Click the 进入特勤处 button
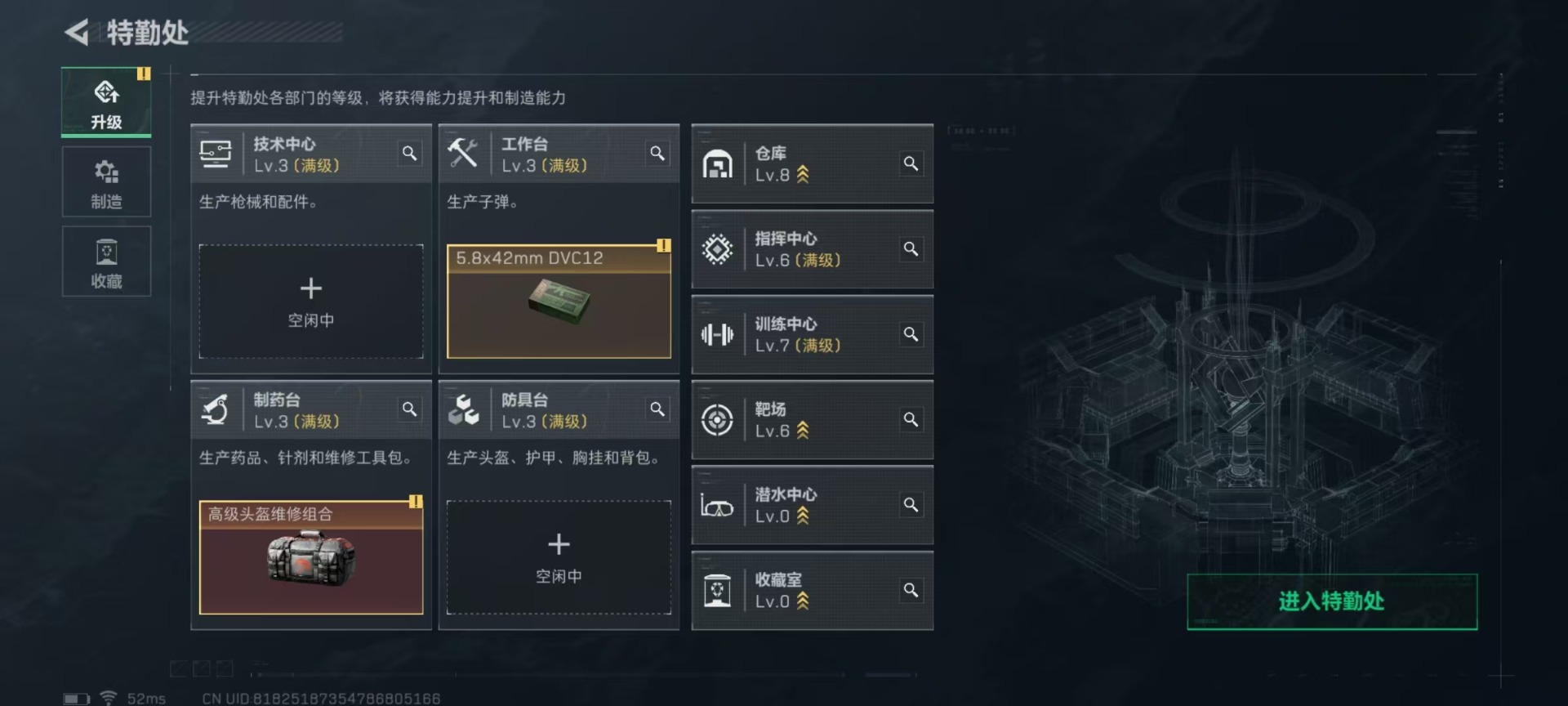The height and width of the screenshot is (706, 1568). click(x=1332, y=601)
